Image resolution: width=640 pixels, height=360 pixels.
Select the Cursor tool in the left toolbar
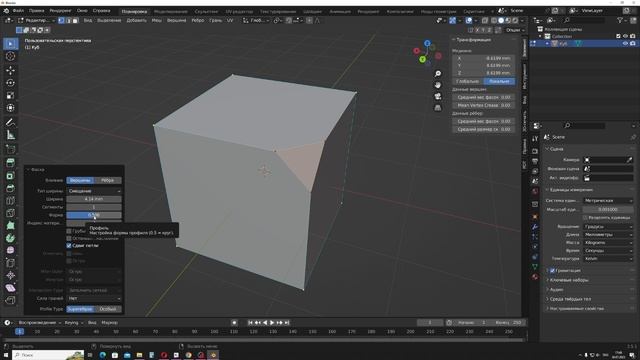(x=11, y=56)
